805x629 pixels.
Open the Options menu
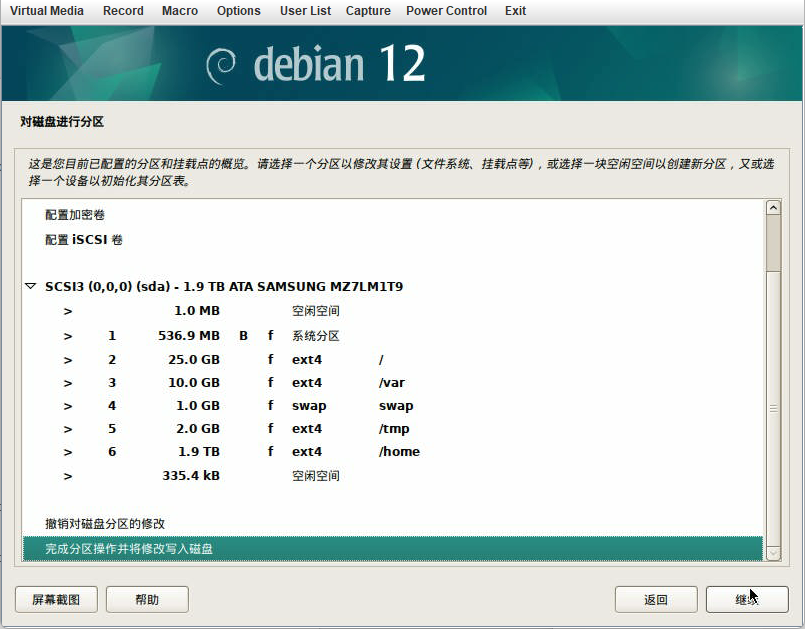click(x=239, y=11)
